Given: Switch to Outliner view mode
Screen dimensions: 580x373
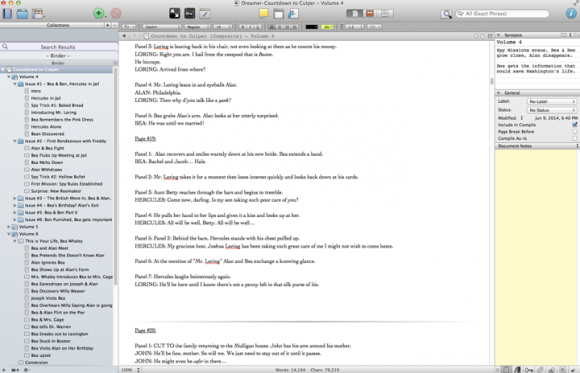Looking at the screenshot, I should pyautogui.click(x=385, y=14).
